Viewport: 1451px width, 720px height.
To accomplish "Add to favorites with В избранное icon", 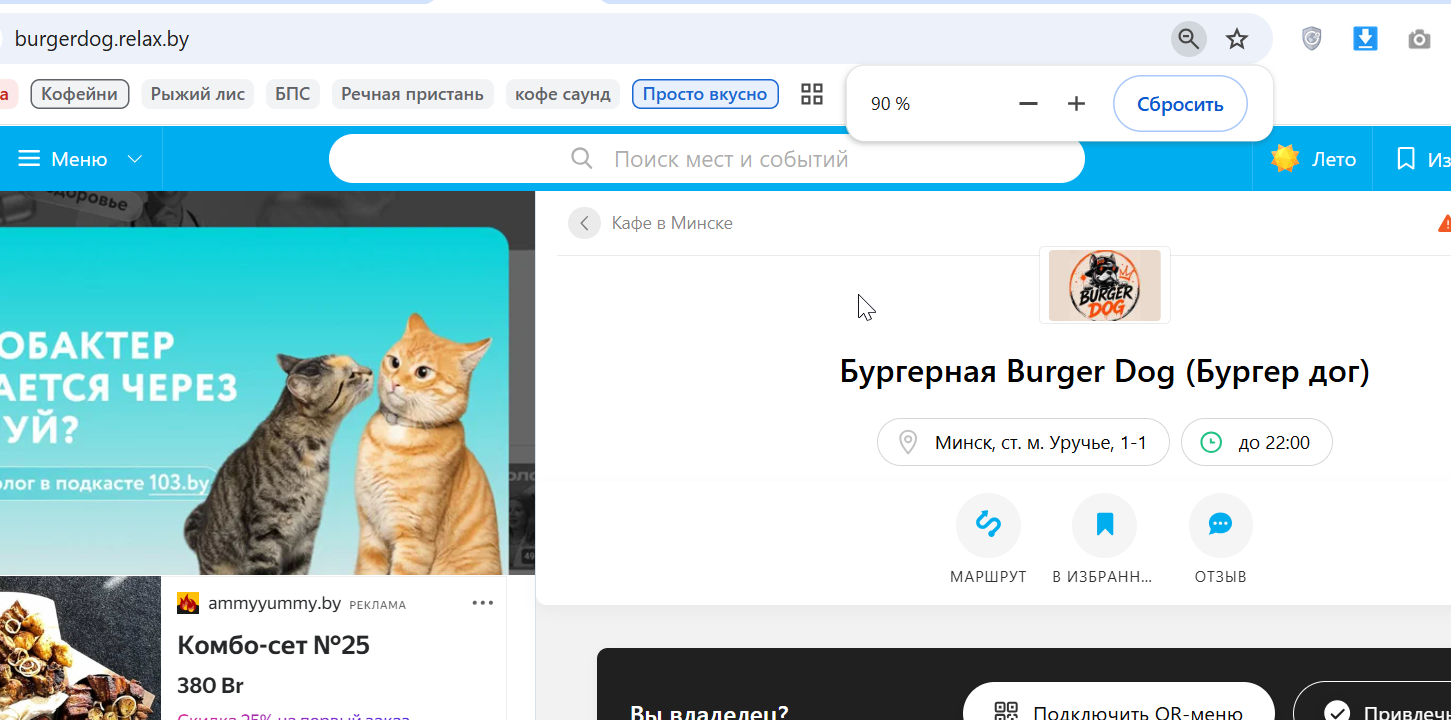I will (1104, 525).
